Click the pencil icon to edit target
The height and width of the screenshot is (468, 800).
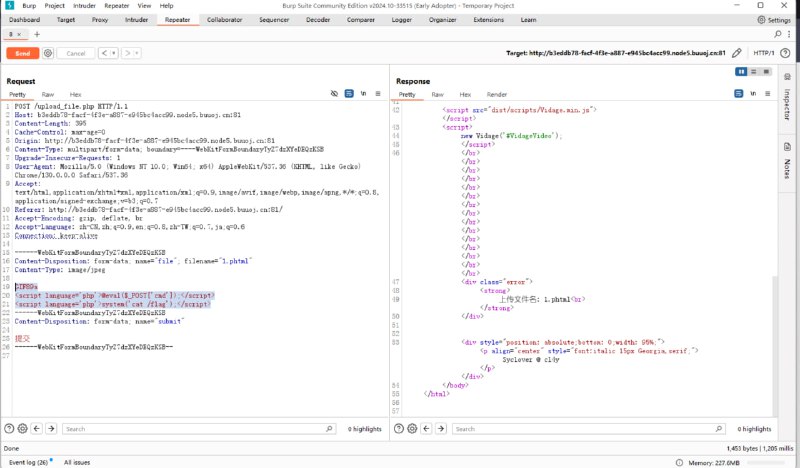coord(737,53)
